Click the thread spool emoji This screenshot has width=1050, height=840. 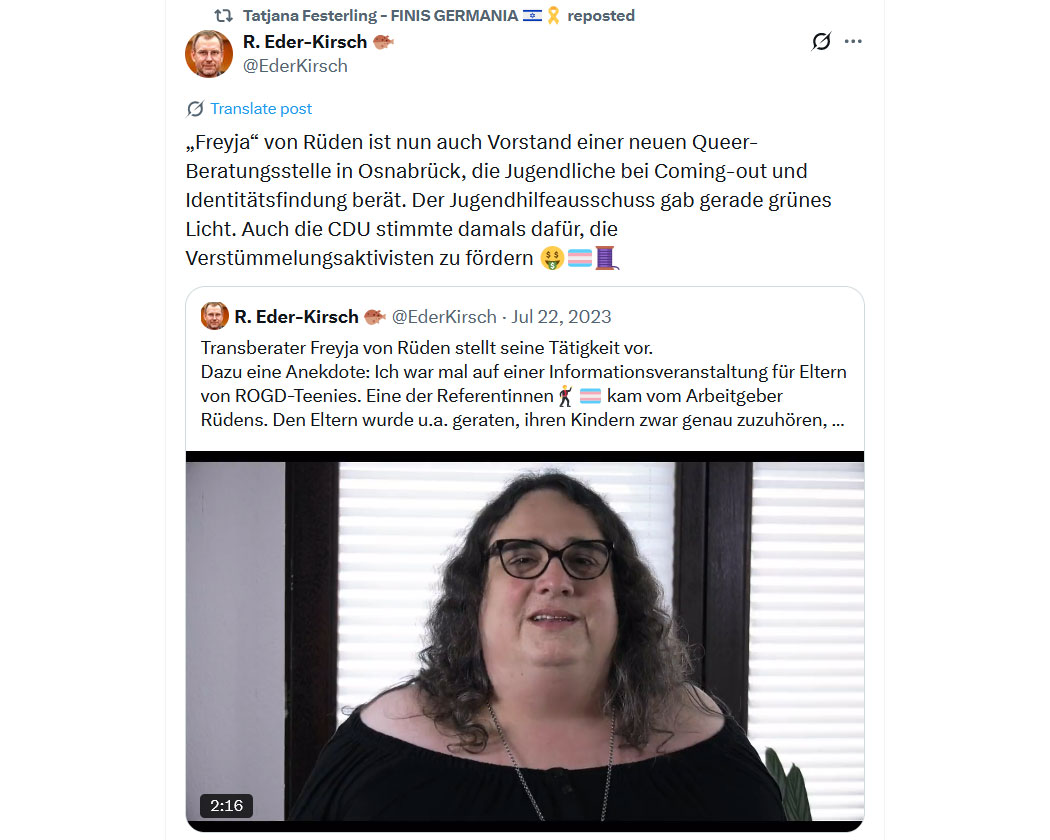click(606, 258)
